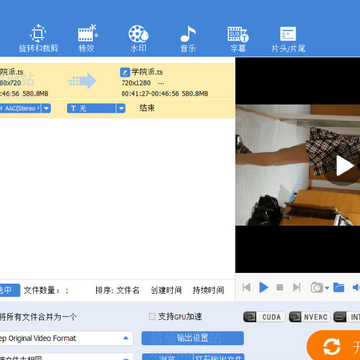Open the Effects (特效) tool
Screen dimensions: 360x360
87,38
